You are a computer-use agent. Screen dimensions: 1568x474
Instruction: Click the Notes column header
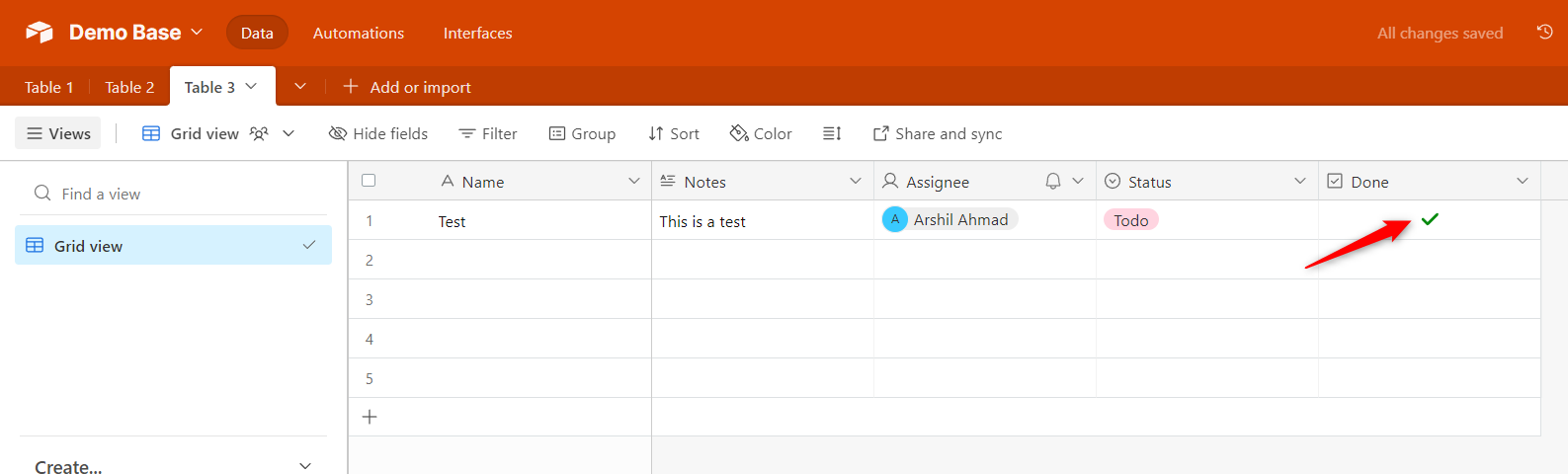click(x=763, y=182)
